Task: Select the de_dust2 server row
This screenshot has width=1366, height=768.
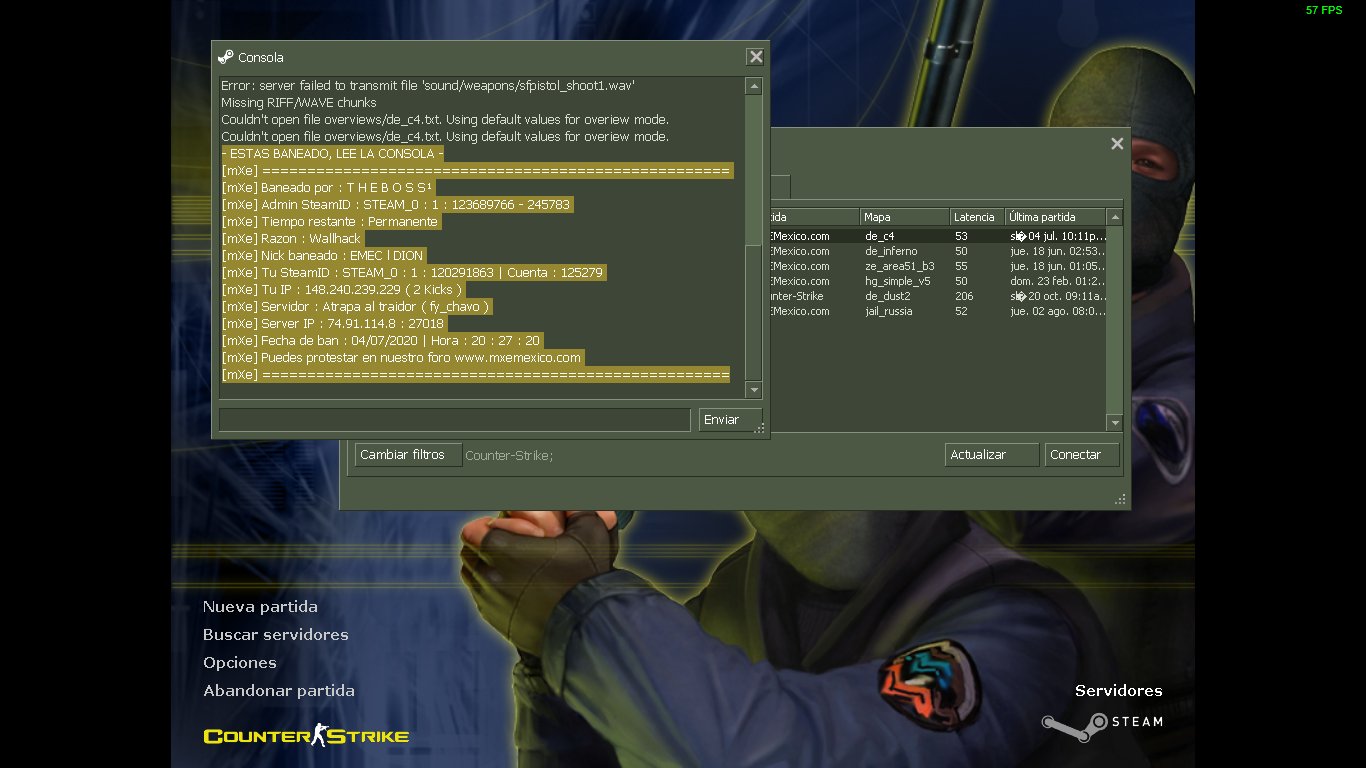Action: 937,296
